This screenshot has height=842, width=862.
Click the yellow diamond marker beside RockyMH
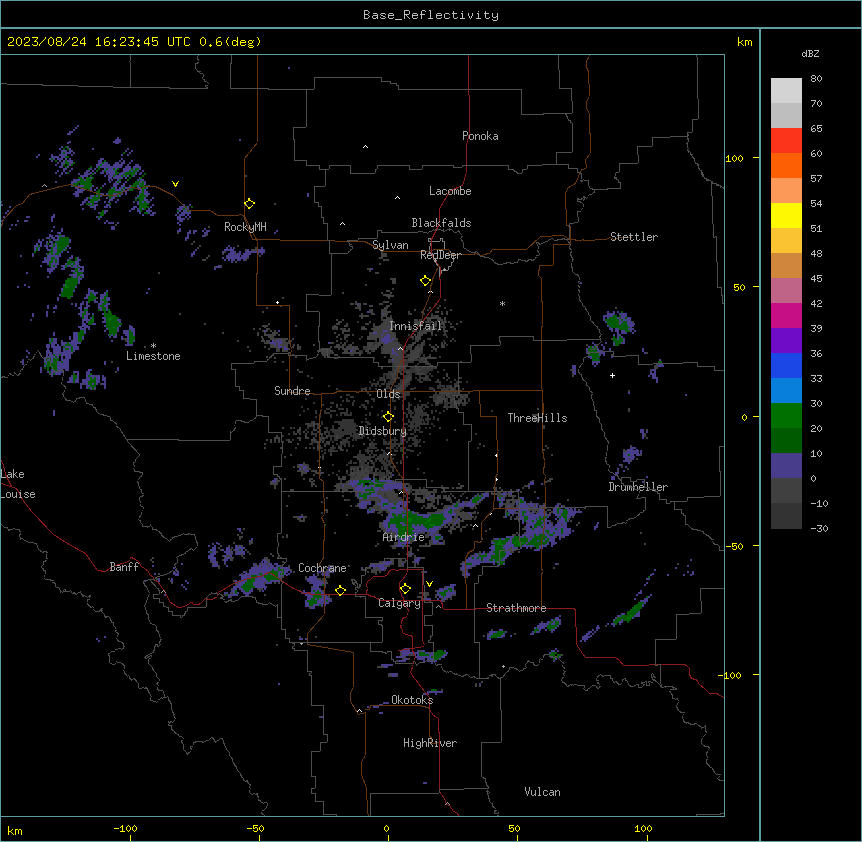click(250, 204)
